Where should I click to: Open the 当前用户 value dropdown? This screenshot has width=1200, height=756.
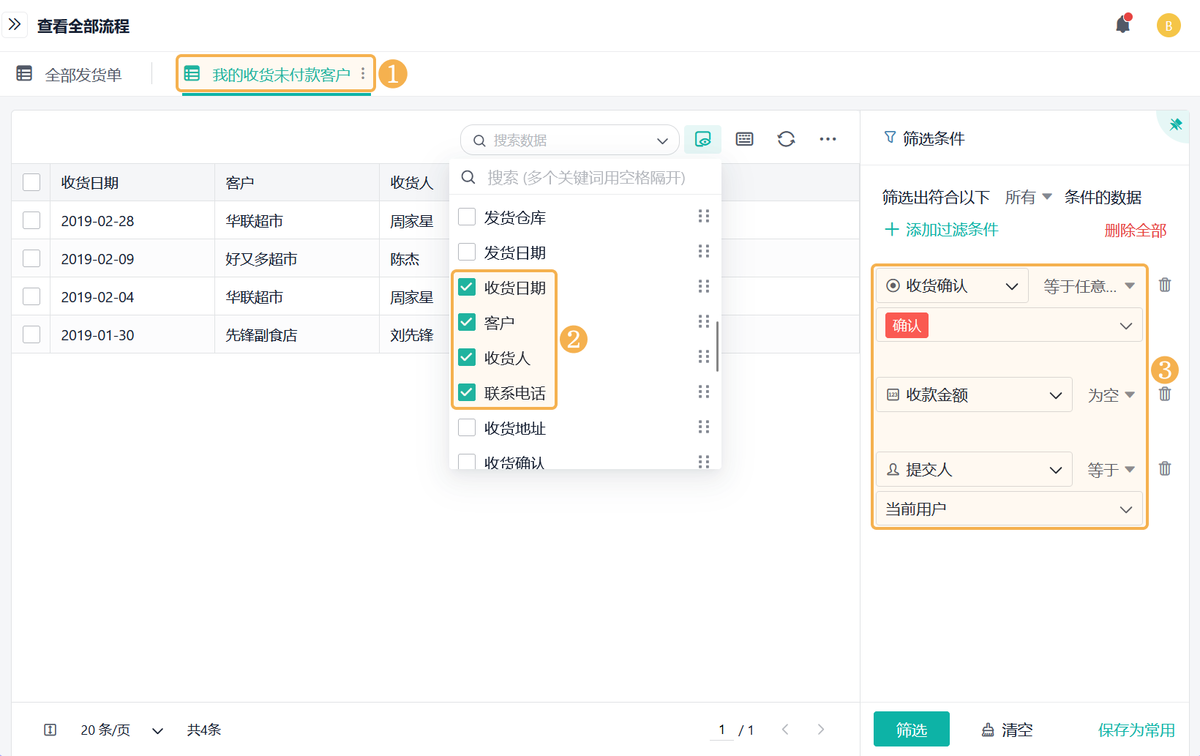click(1009, 509)
